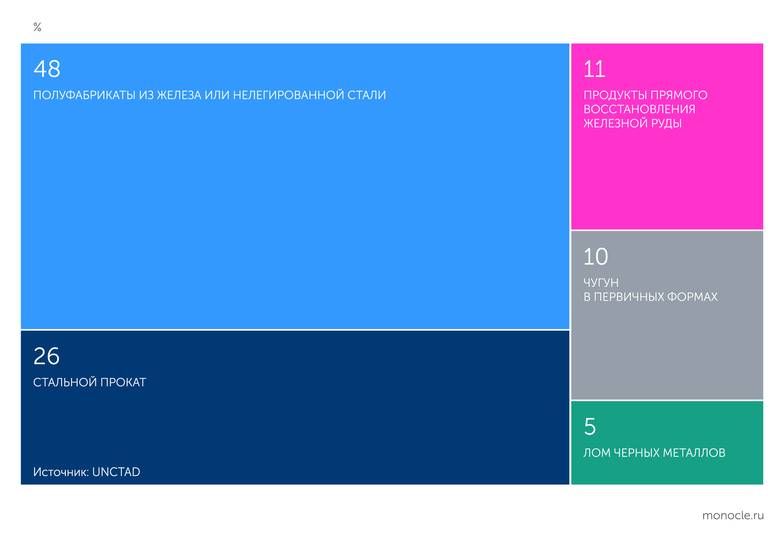
Task: Select the 'ПРОДУКТЫ ПРЯМОГО' text line
Action: click(x=645, y=95)
